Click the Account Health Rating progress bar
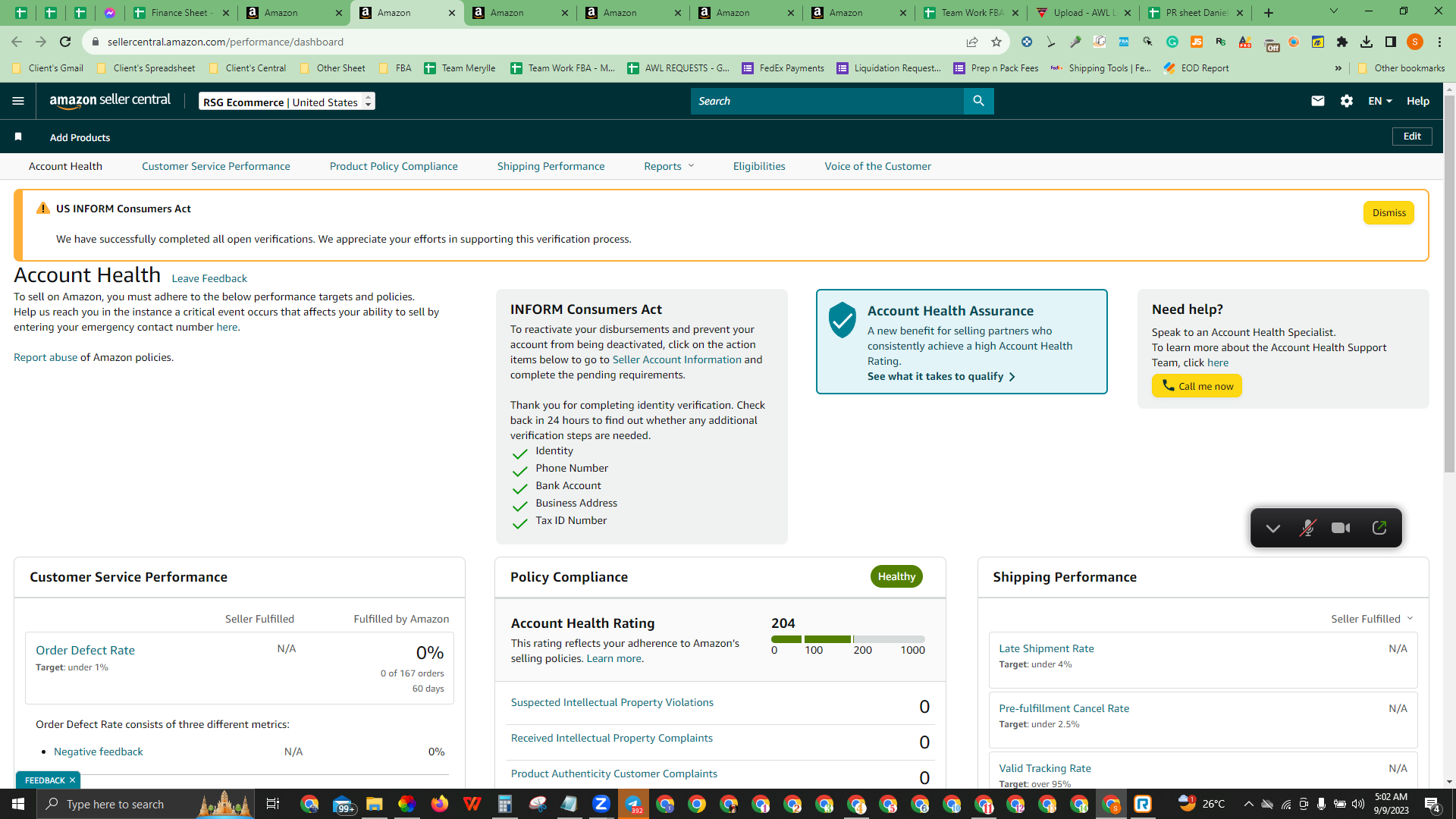This screenshot has width=1456, height=819. coord(848,639)
